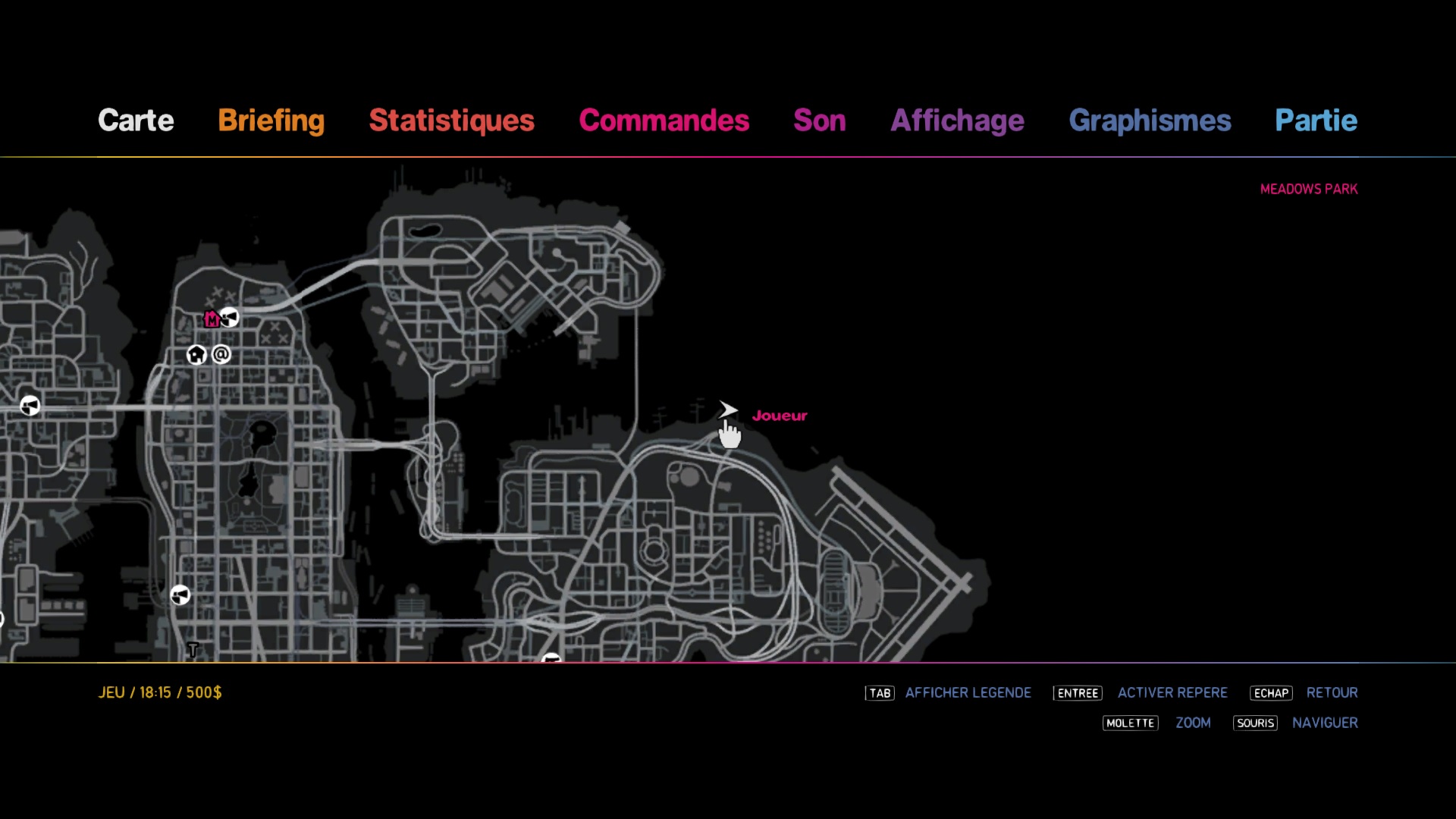Screen dimensions: 1456x819
Task: Click AFFICHER LEGENDE to show legend
Action: point(968,692)
